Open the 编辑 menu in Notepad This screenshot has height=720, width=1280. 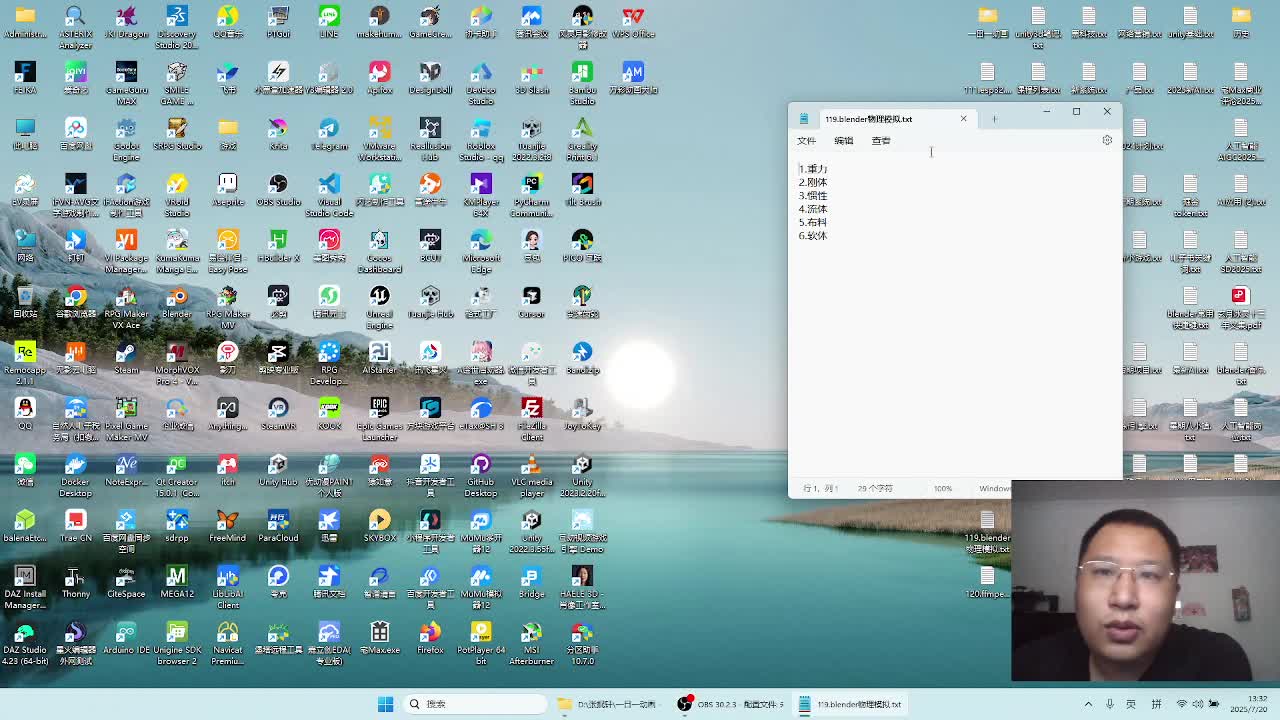click(843, 141)
